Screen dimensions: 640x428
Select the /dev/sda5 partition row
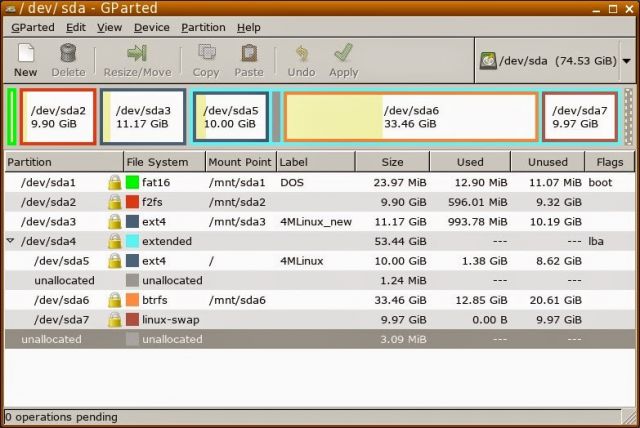coord(320,261)
